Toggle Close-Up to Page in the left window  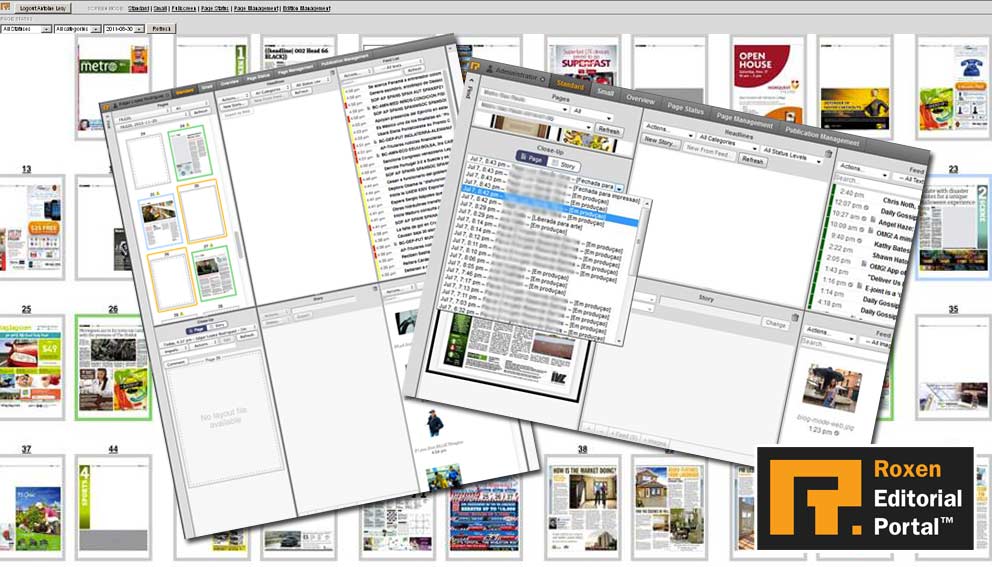coord(197,330)
